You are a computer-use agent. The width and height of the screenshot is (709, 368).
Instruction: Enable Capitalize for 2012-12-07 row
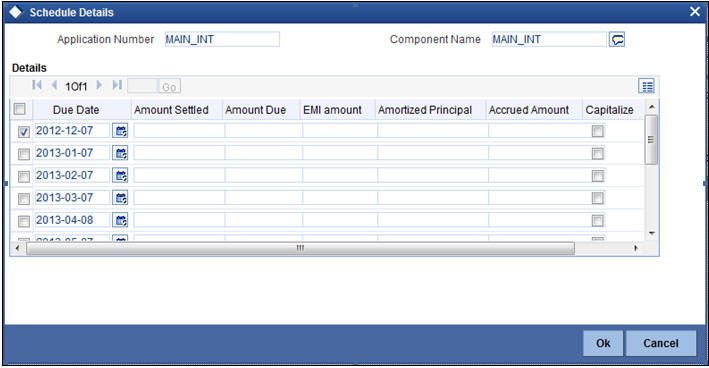(x=597, y=131)
